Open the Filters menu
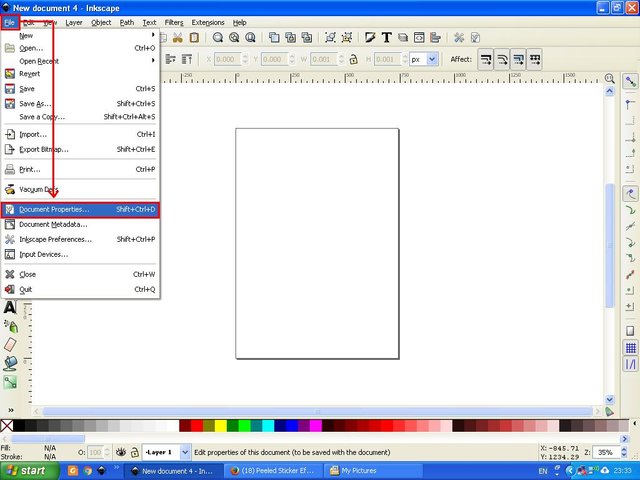Screen dimensions: 640x480 pos(174,22)
